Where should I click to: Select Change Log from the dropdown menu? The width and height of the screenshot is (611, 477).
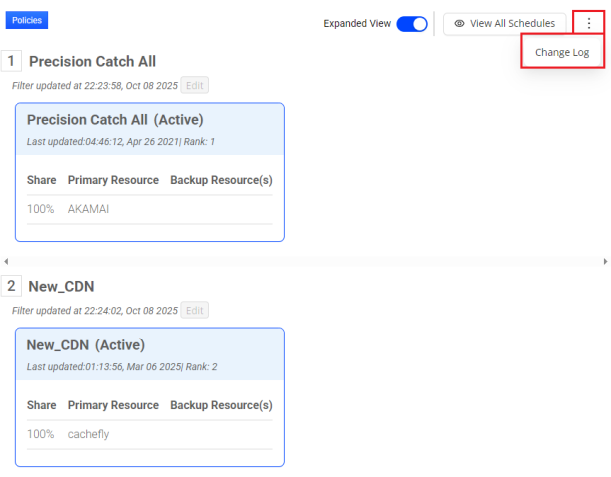[562, 52]
